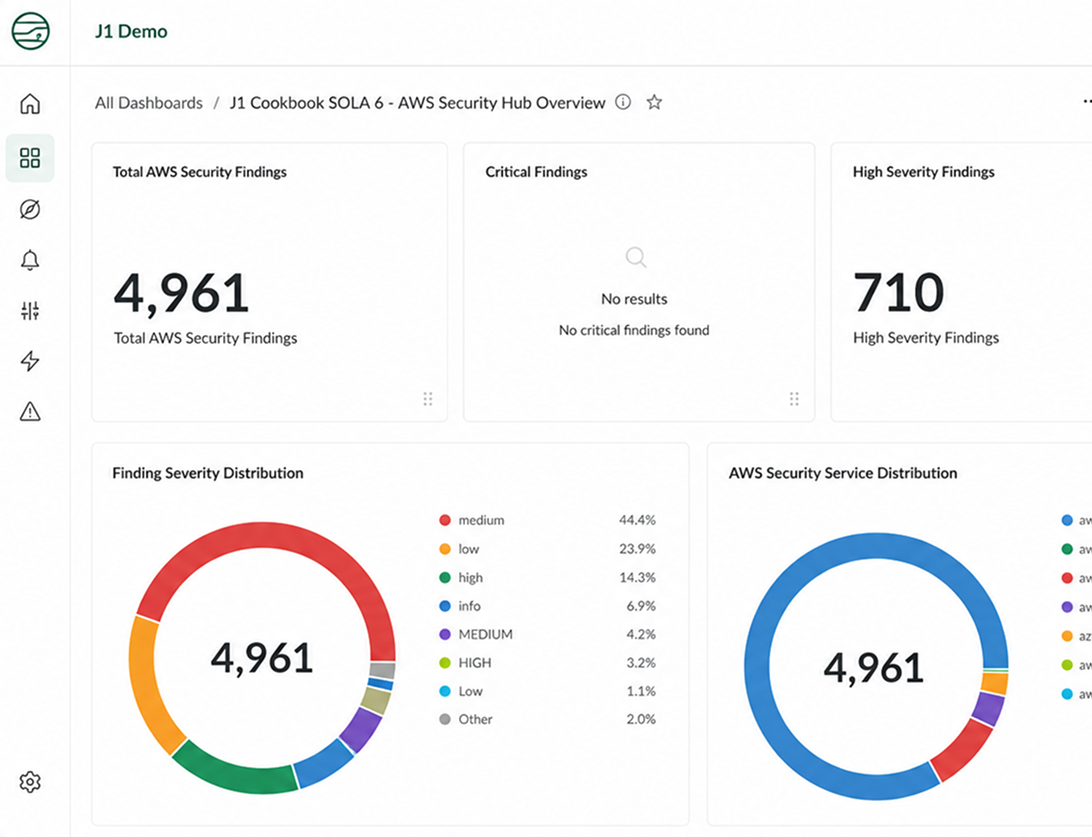Screen dimensions: 1092x837
Task: Click the JupiterOne logo icon
Action: (x=31, y=31)
